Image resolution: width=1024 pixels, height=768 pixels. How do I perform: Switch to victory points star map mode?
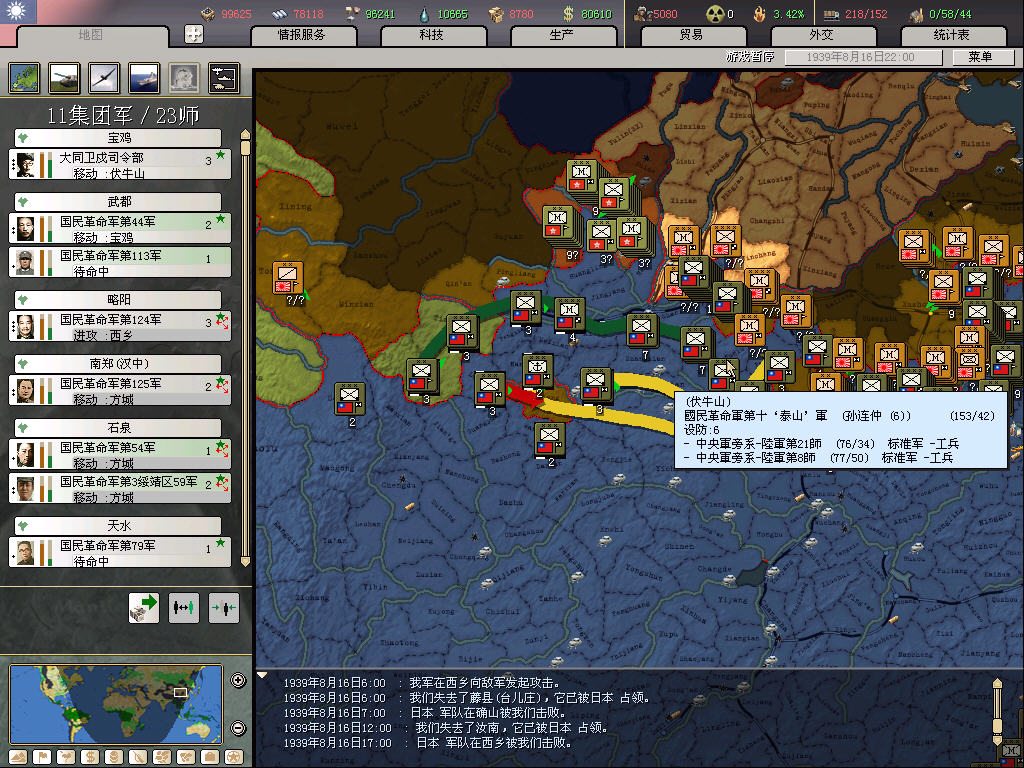(234, 758)
